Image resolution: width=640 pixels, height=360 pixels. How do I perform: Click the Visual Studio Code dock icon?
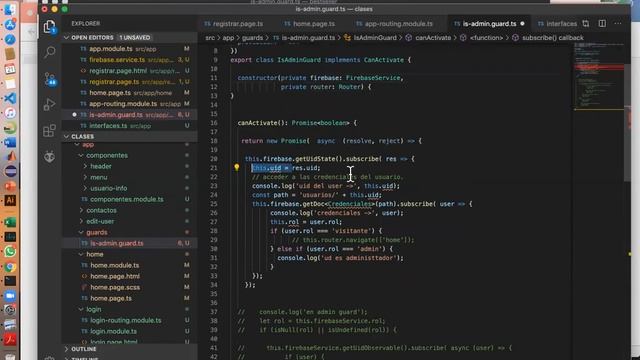click(x=10, y=98)
